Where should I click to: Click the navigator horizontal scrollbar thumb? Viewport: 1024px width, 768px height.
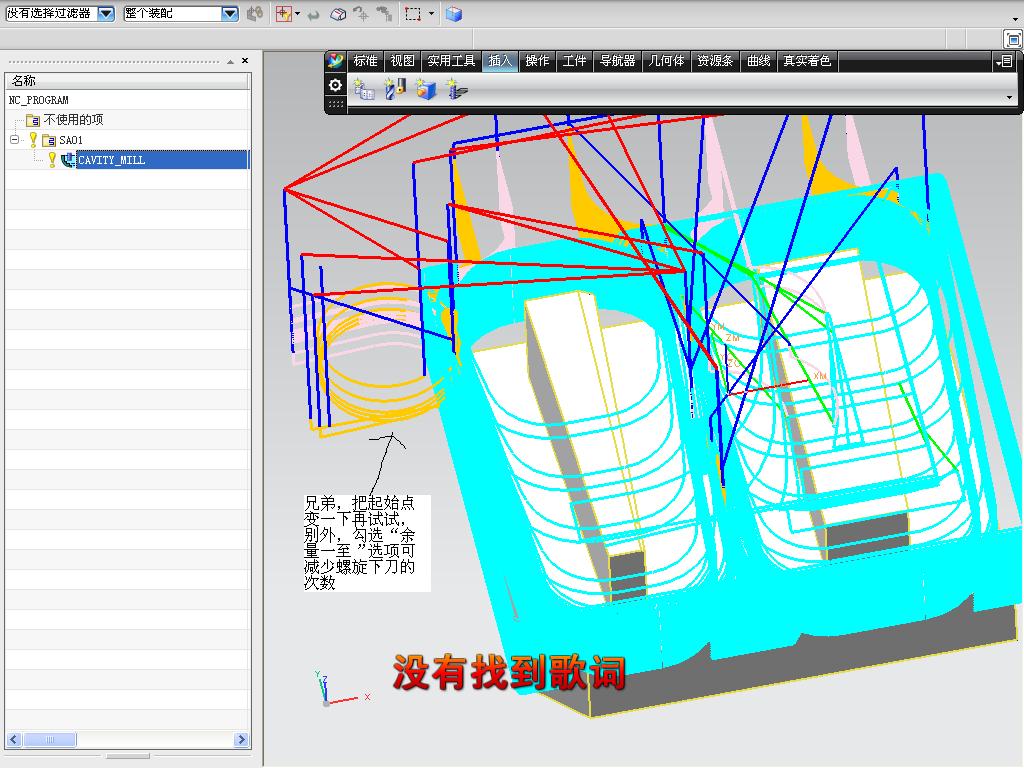coord(50,739)
